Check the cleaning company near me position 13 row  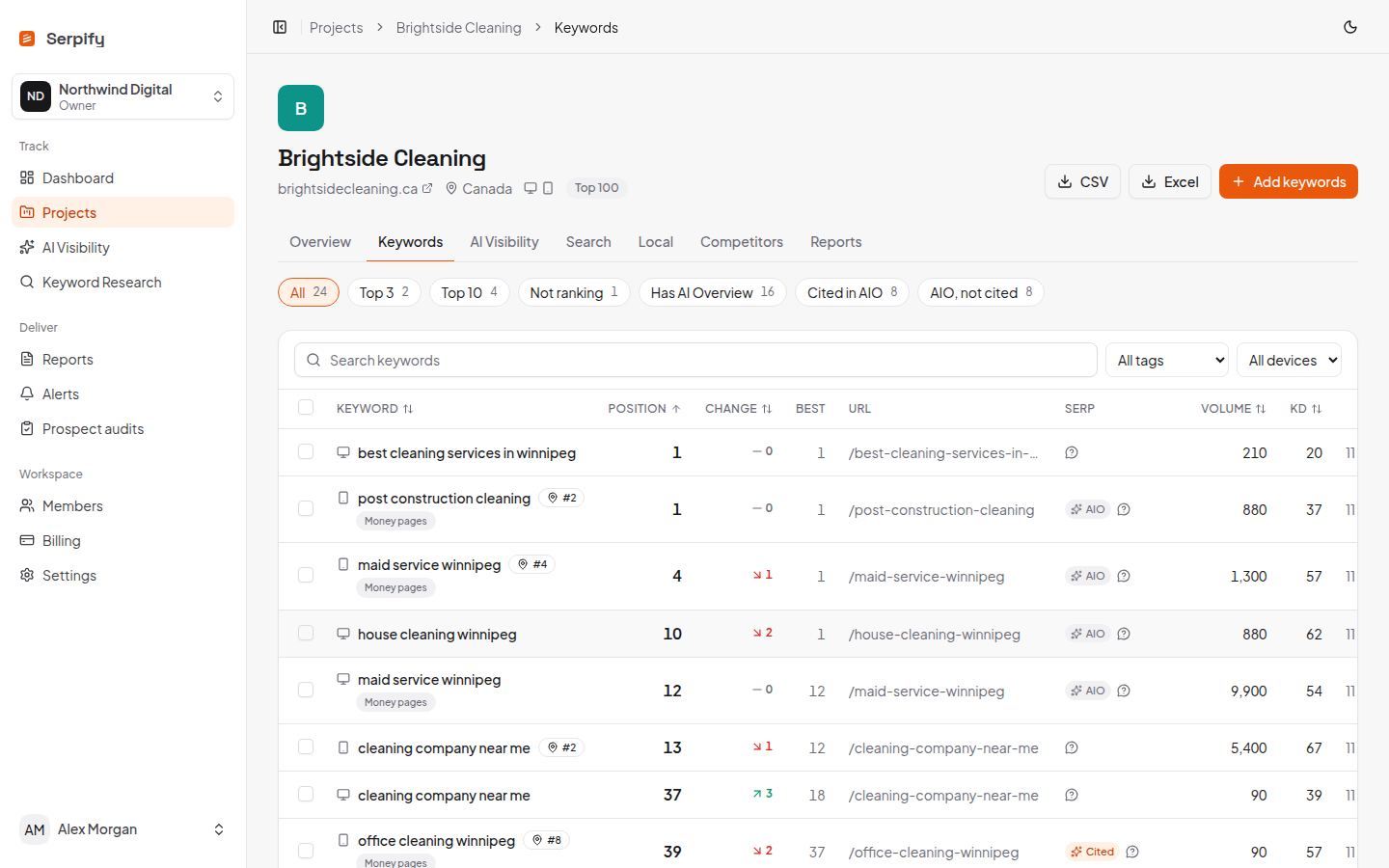click(x=306, y=746)
